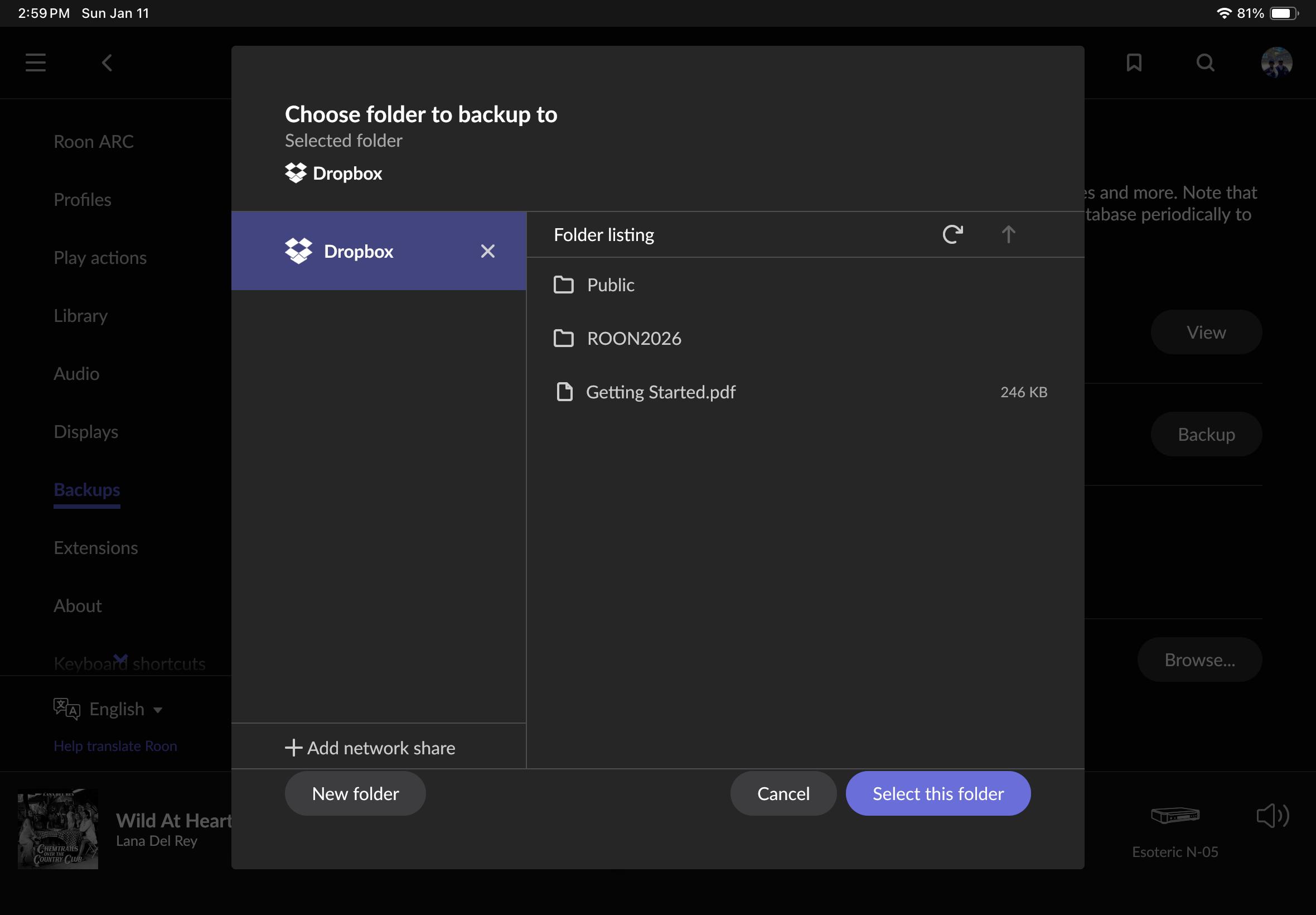Open bookmarks icon in top bar
Image resolution: width=1316 pixels, height=915 pixels.
tap(1134, 62)
